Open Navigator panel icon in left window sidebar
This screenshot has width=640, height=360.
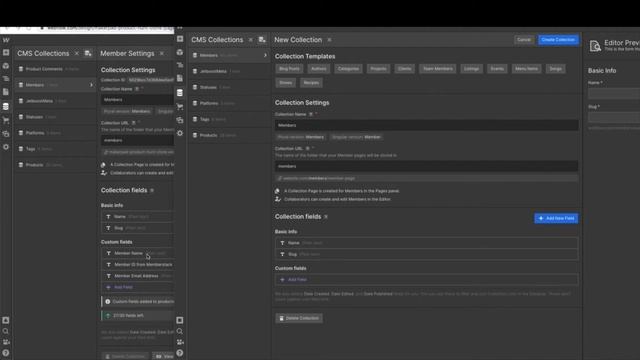(x=6, y=78)
